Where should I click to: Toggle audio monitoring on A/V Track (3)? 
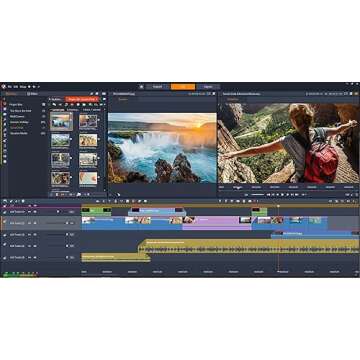pyautogui.click(x=34, y=235)
